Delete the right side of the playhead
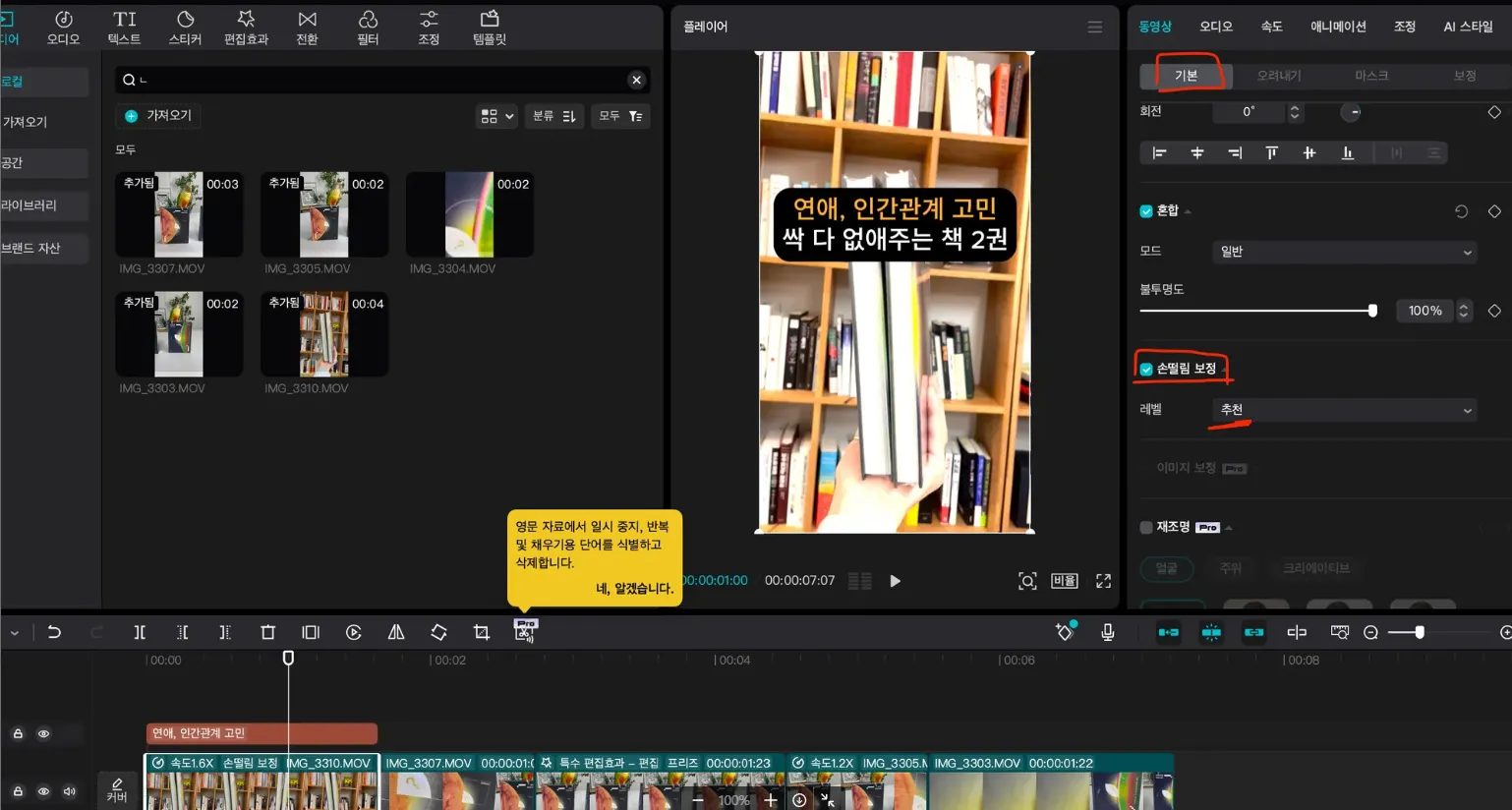1512x810 pixels. [225, 632]
